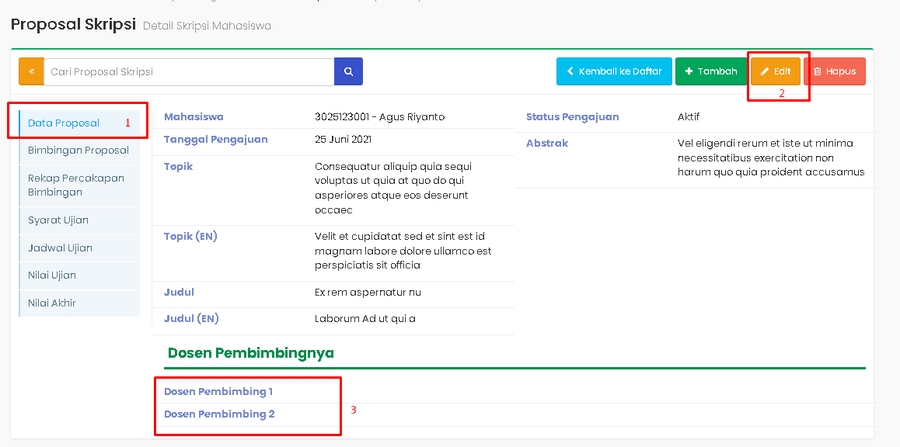900x447 pixels.
Task: Click the blue search magnifier icon
Action: click(x=348, y=72)
